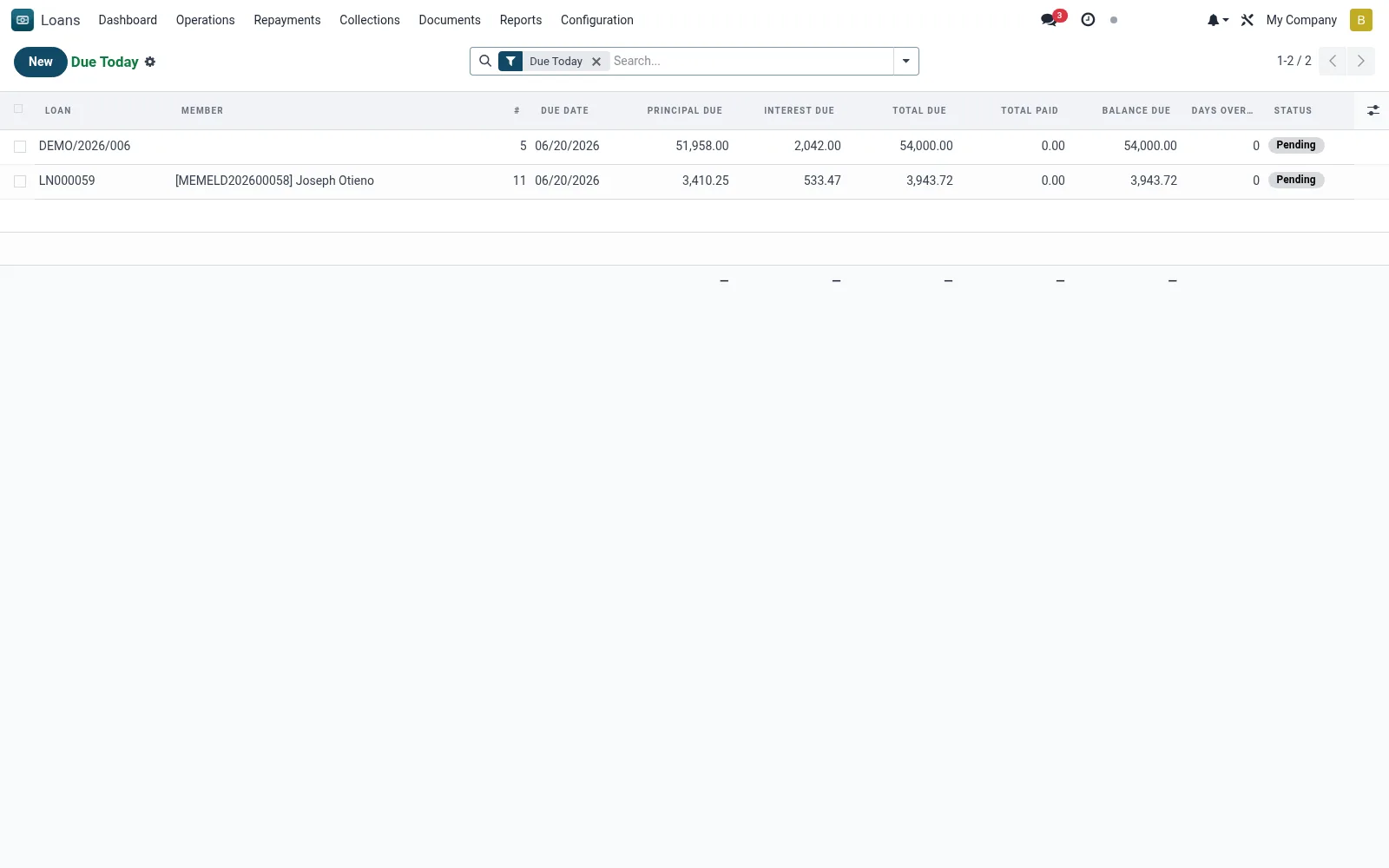Check the select-all rows checkbox

(x=18, y=108)
